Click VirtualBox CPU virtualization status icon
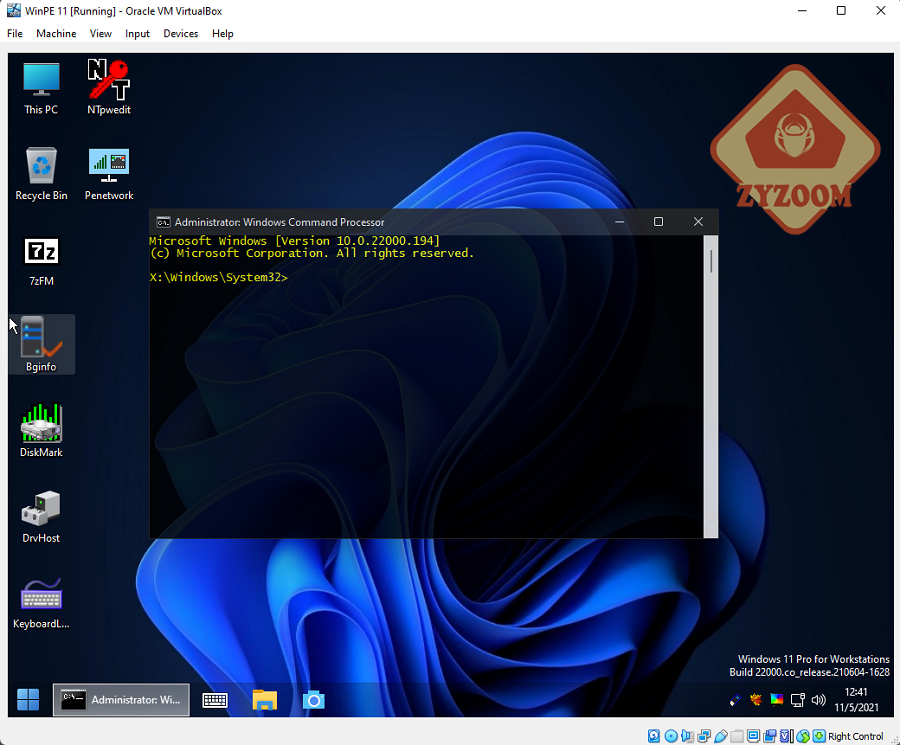This screenshot has width=900, height=745. [786, 736]
